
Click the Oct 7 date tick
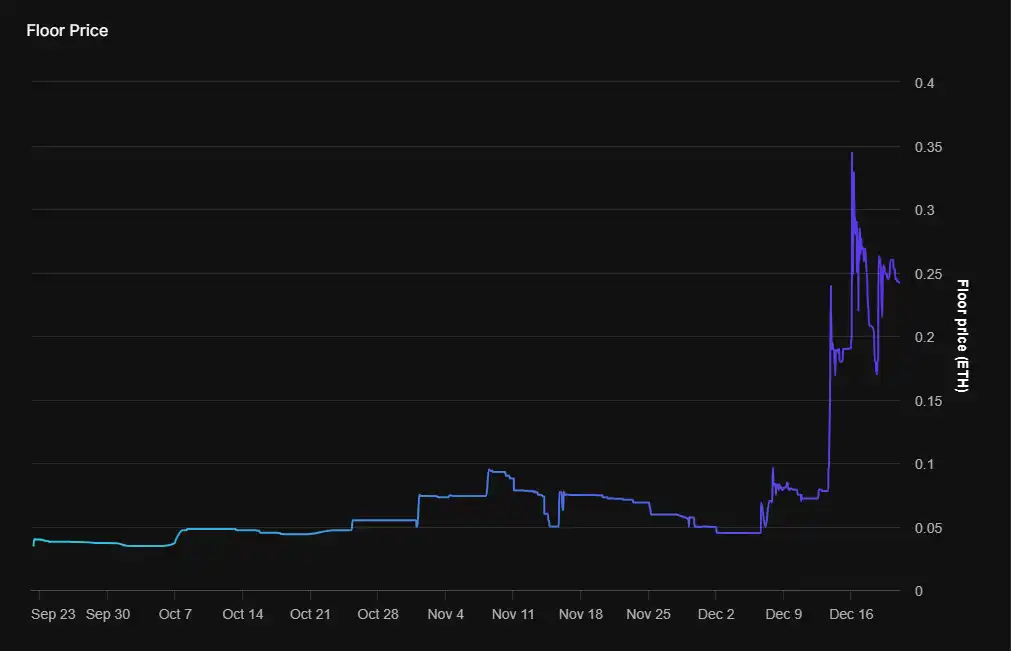175,614
